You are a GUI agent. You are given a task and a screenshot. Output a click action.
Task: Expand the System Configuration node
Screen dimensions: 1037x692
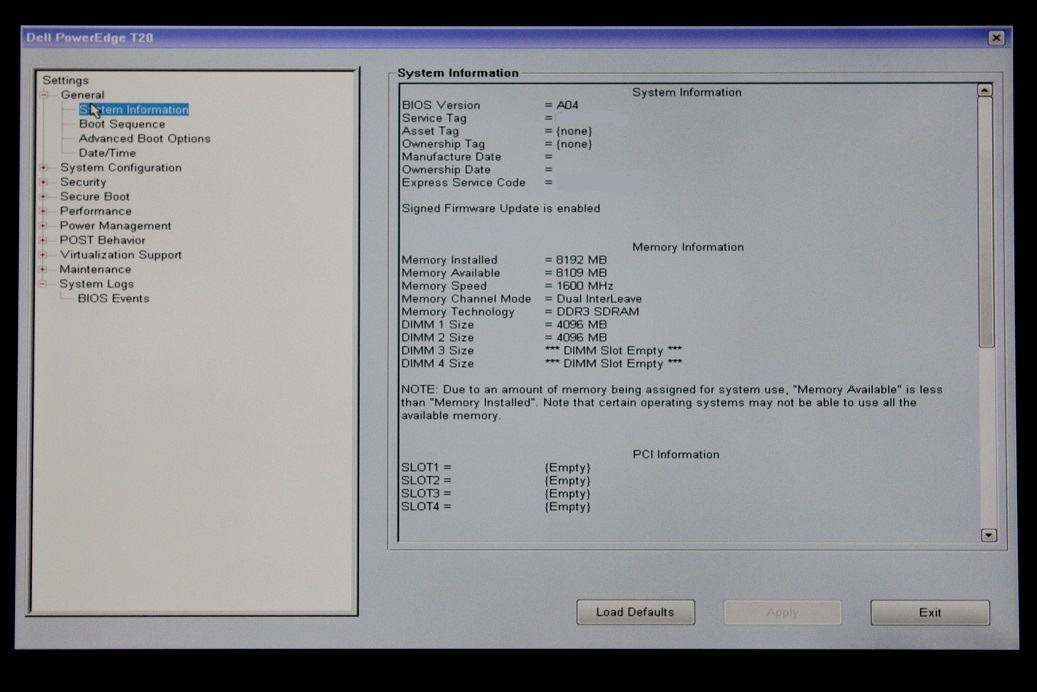pos(44,167)
